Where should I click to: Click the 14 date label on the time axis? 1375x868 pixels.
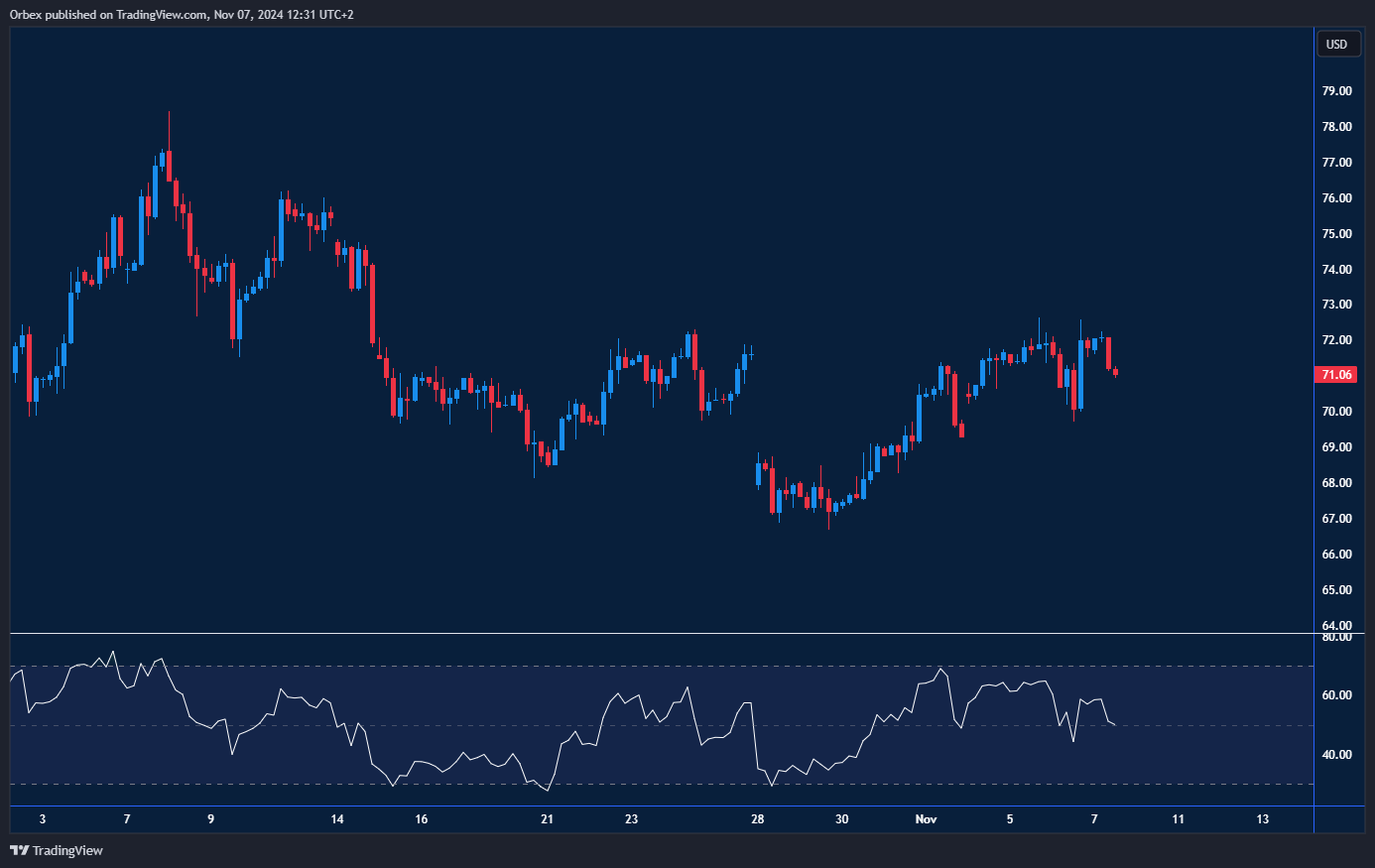coord(337,819)
